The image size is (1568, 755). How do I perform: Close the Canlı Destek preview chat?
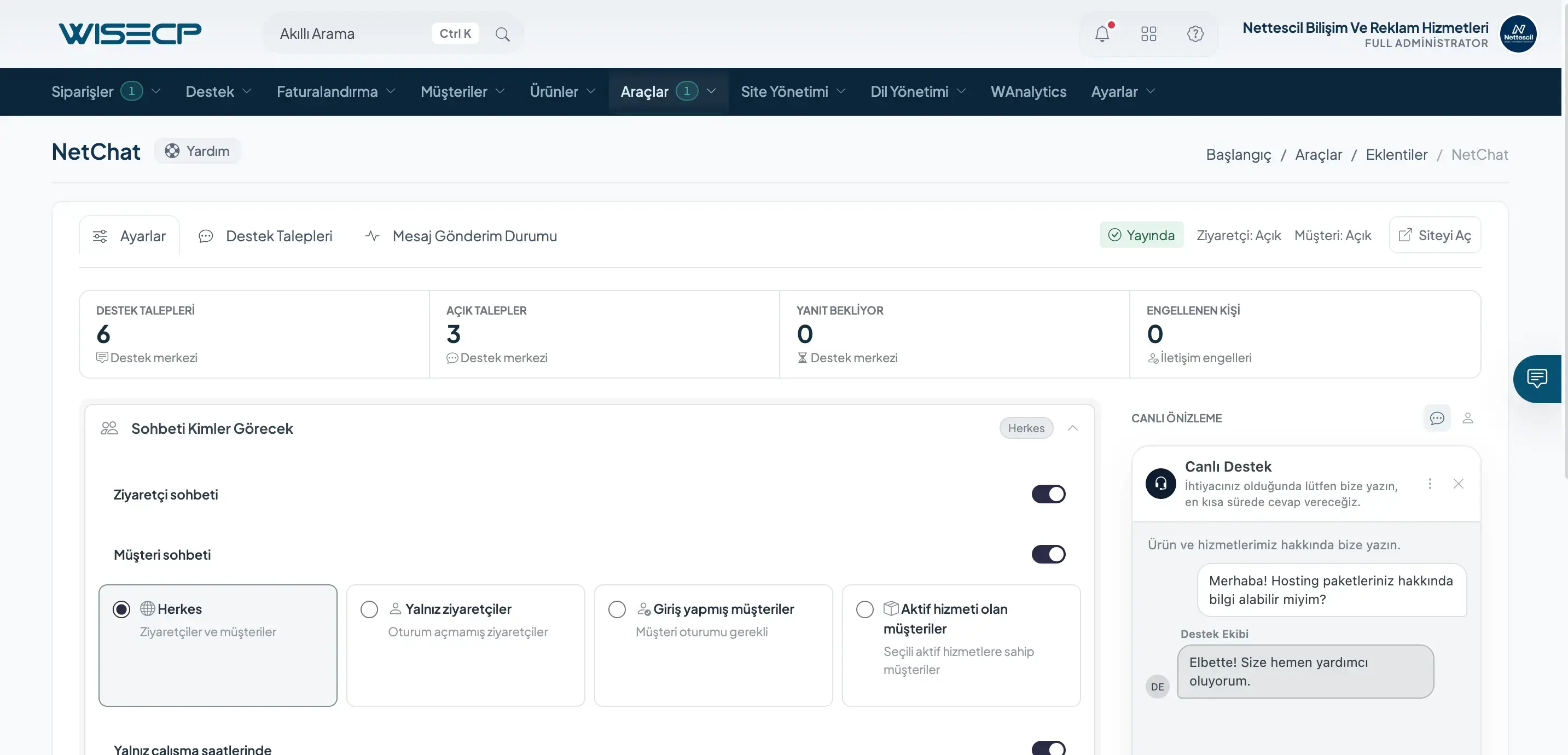tap(1459, 484)
